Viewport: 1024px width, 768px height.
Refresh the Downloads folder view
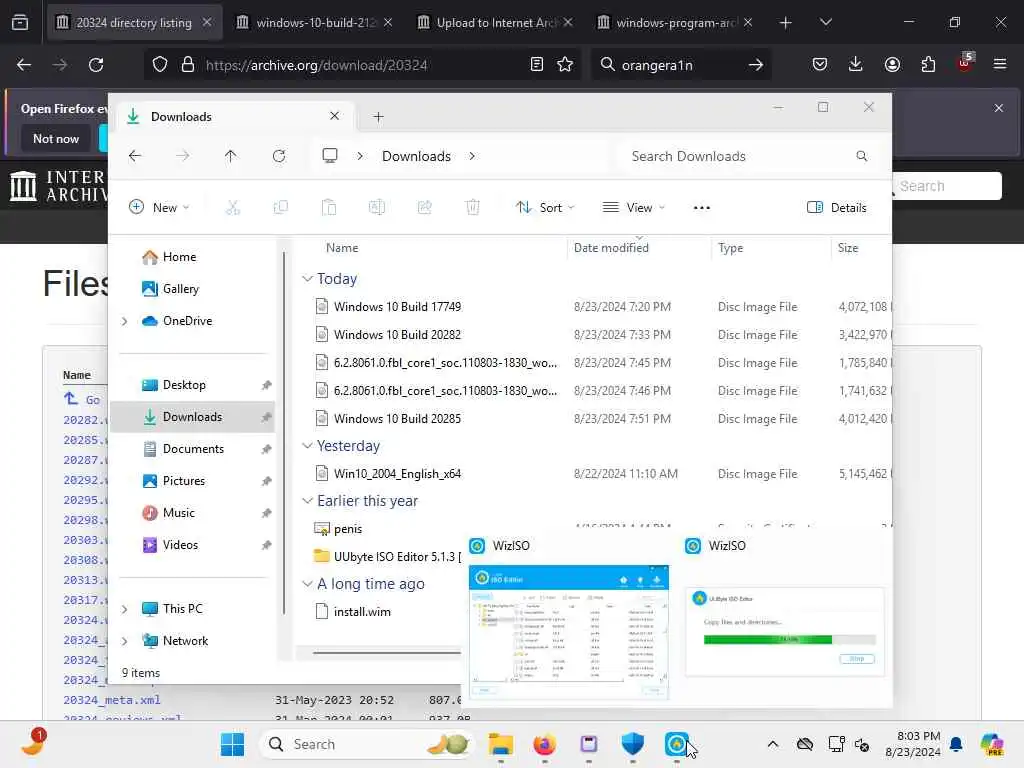279,156
